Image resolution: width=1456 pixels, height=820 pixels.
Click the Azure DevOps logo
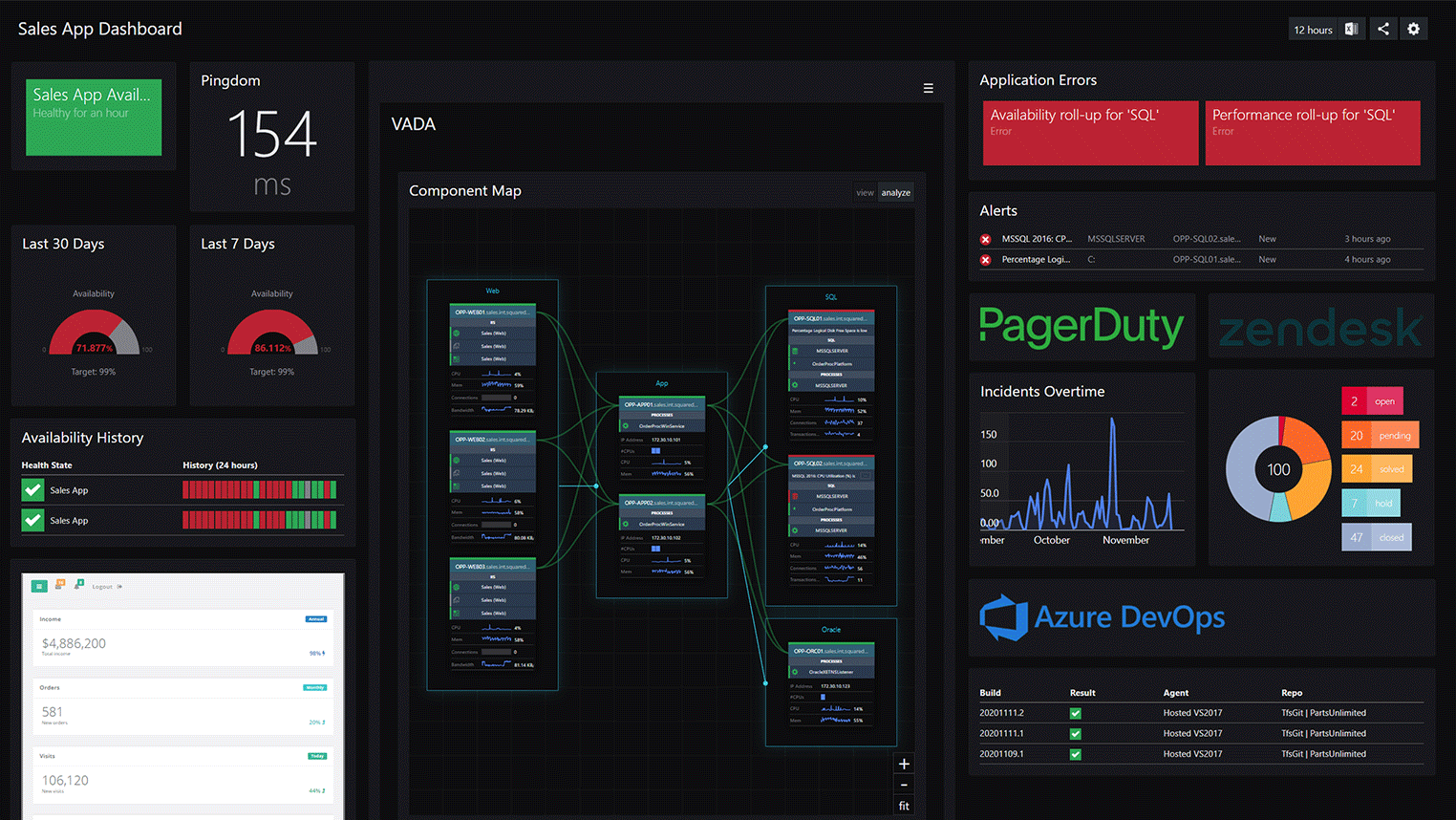(1102, 617)
